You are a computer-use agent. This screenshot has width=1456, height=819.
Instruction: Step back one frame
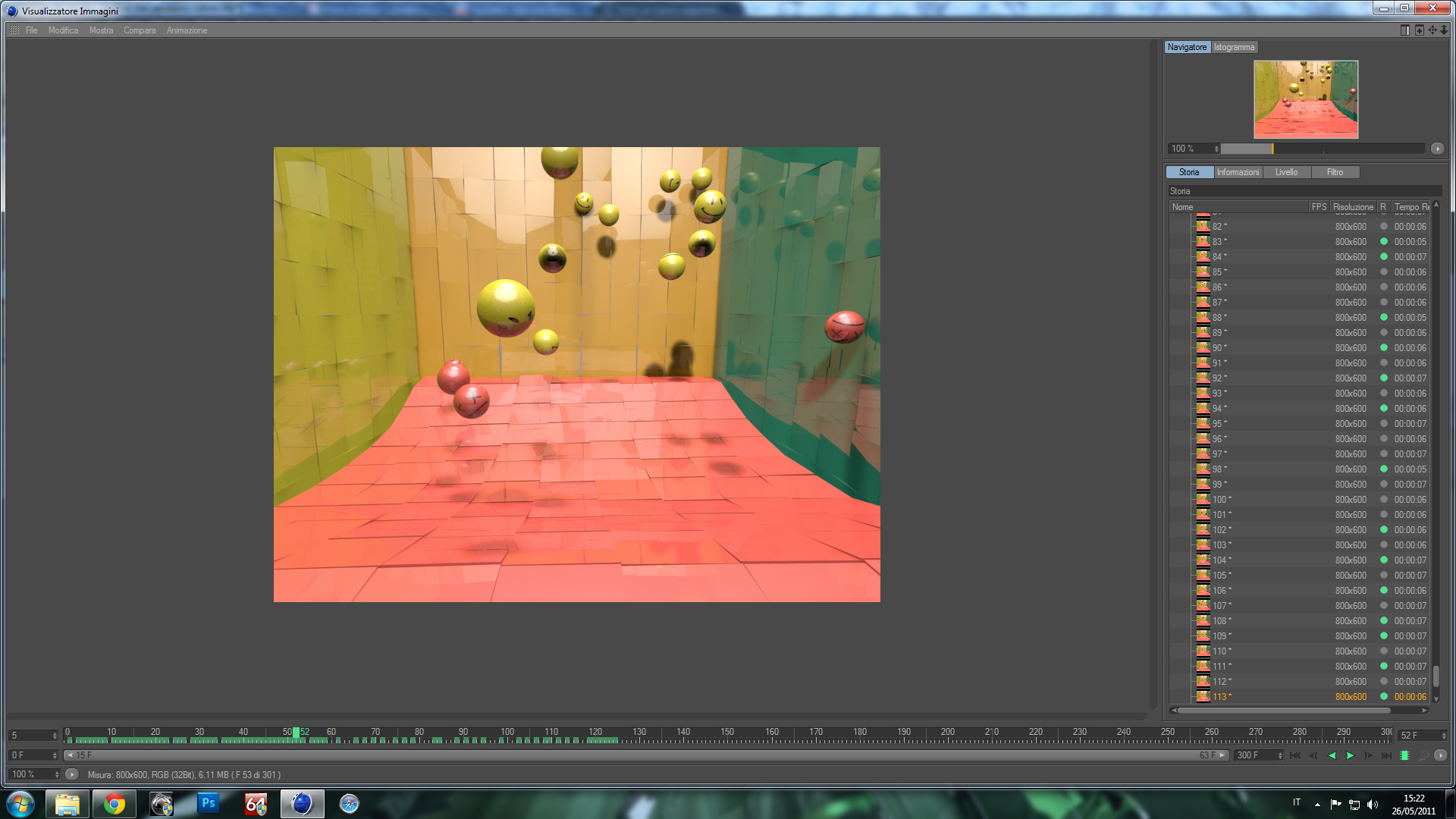click(x=1313, y=755)
